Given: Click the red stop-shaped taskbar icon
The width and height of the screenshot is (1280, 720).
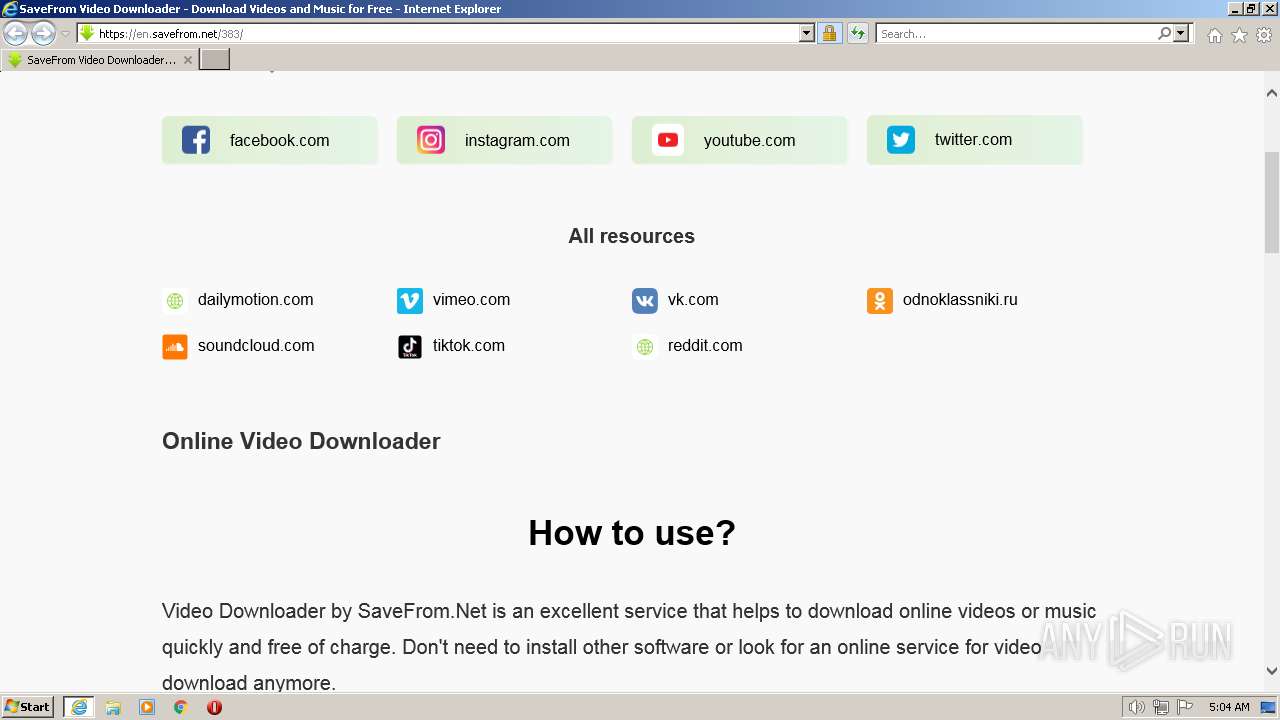Looking at the screenshot, I should click(214, 707).
